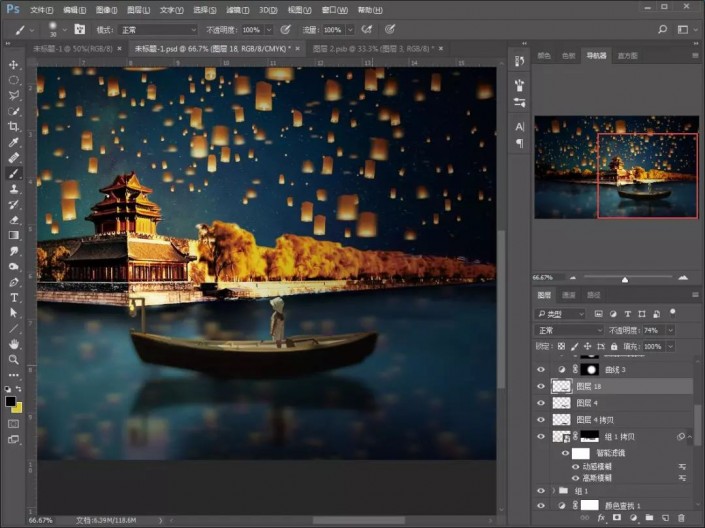Open the History panel icon
Viewport: 705px width, 528px height.
[x=520, y=61]
